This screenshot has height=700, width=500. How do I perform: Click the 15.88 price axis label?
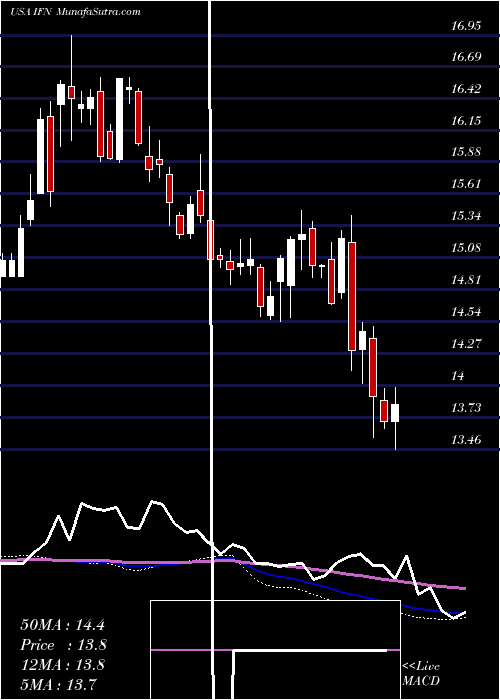[466, 152]
